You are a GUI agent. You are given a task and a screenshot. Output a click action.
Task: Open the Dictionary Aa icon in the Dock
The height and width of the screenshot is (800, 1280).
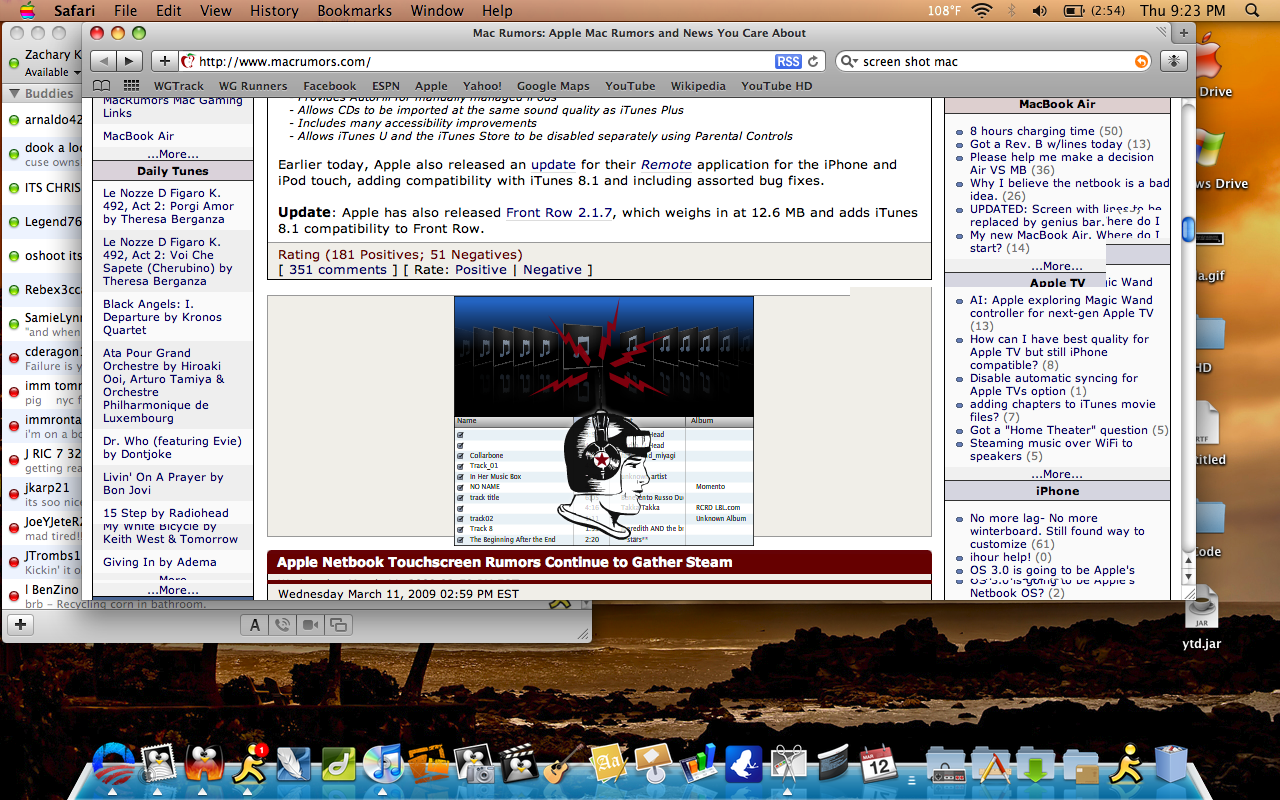608,764
